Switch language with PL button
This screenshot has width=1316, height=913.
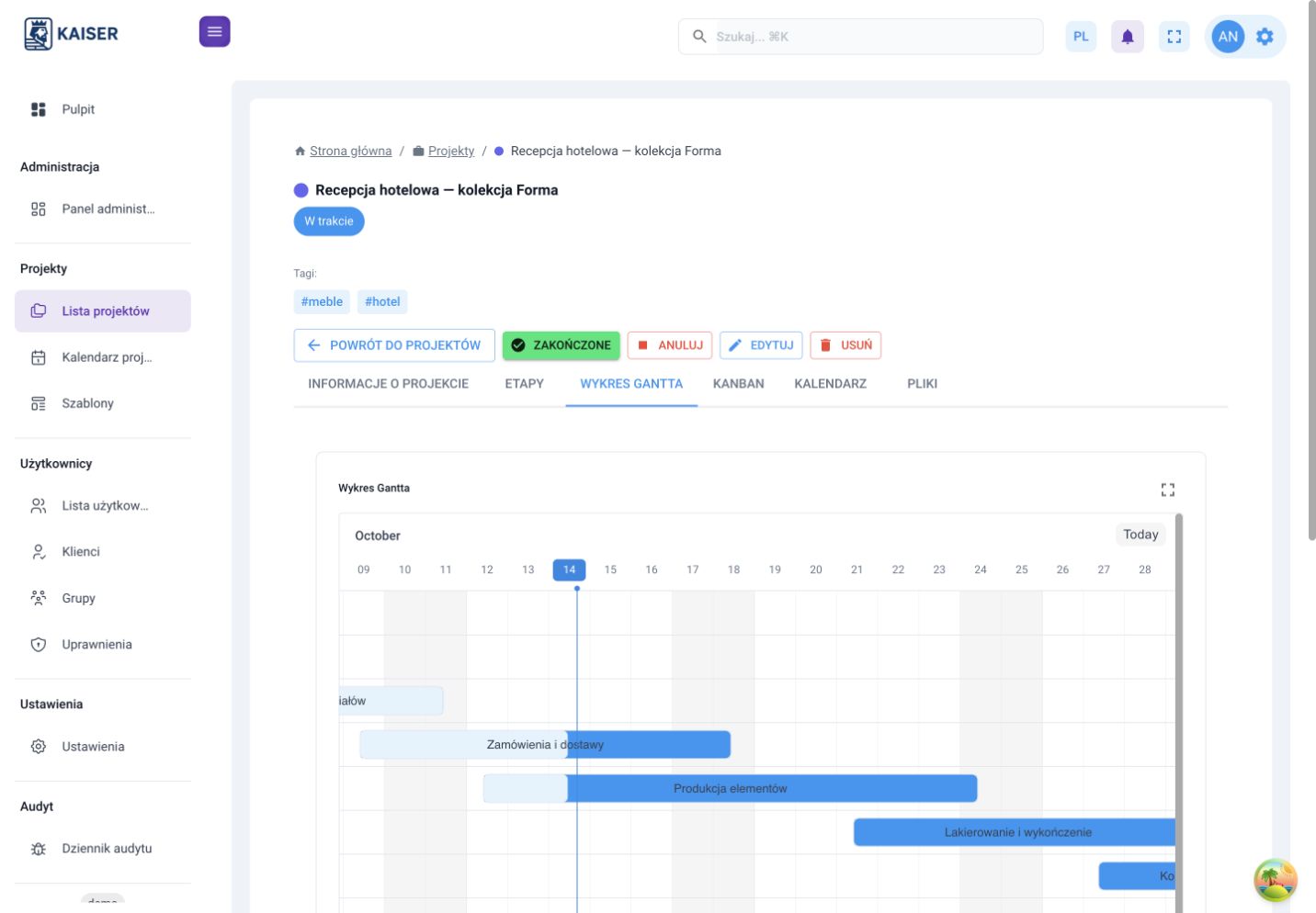1081,37
